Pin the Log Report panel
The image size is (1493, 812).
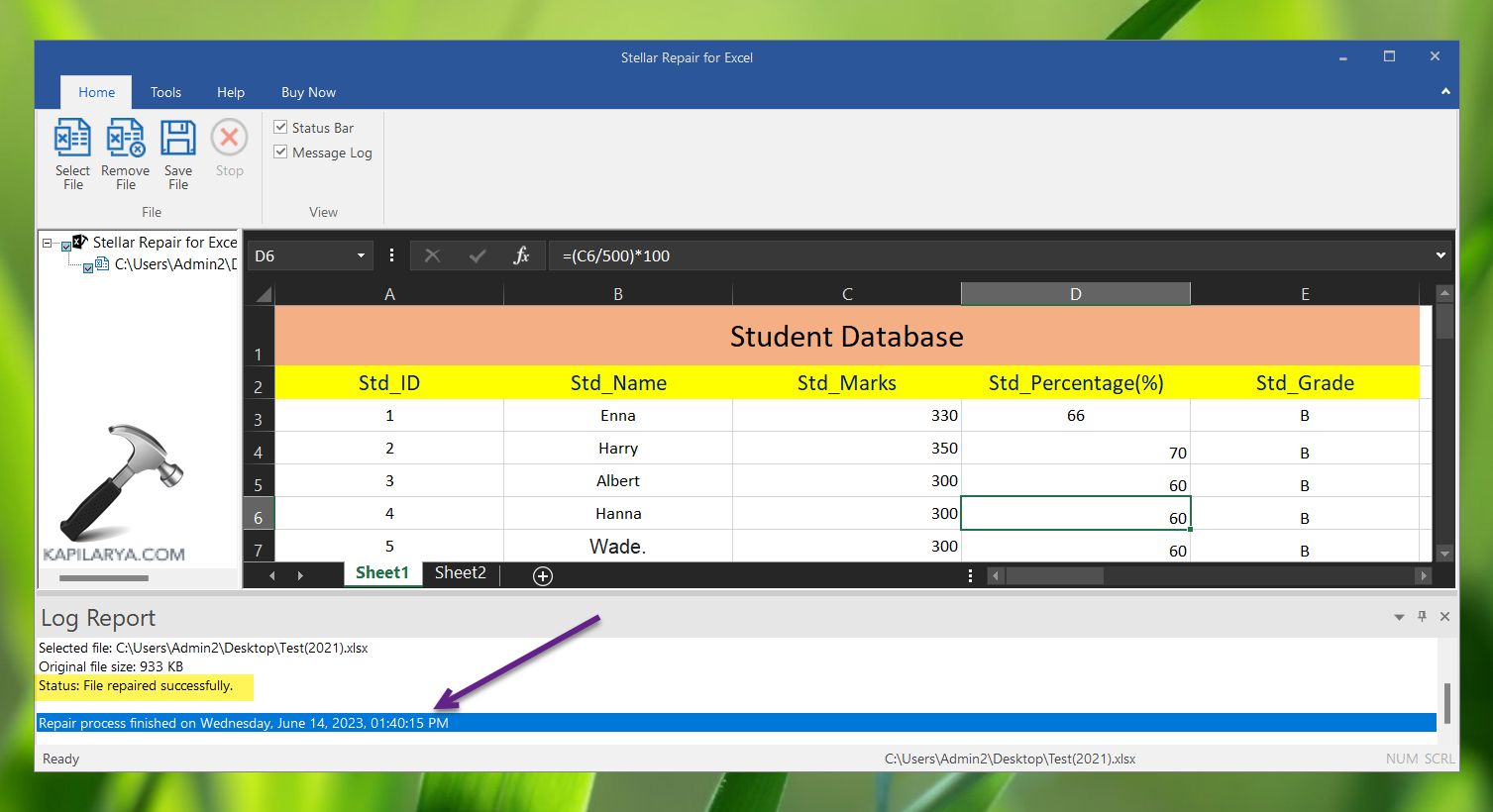coord(1422,616)
